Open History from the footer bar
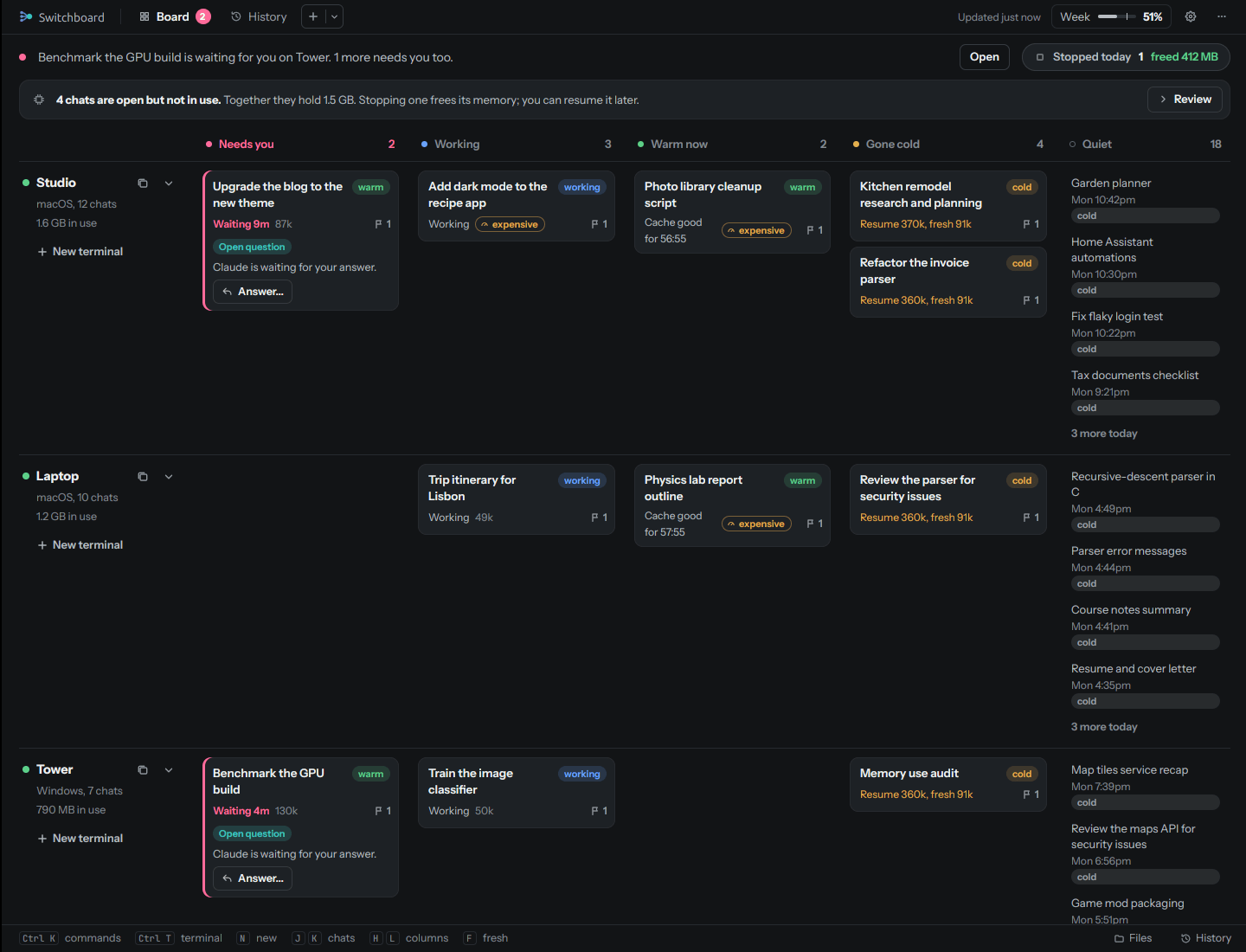The height and width of the screenshot is (952, 1246). pos(1206,938)
